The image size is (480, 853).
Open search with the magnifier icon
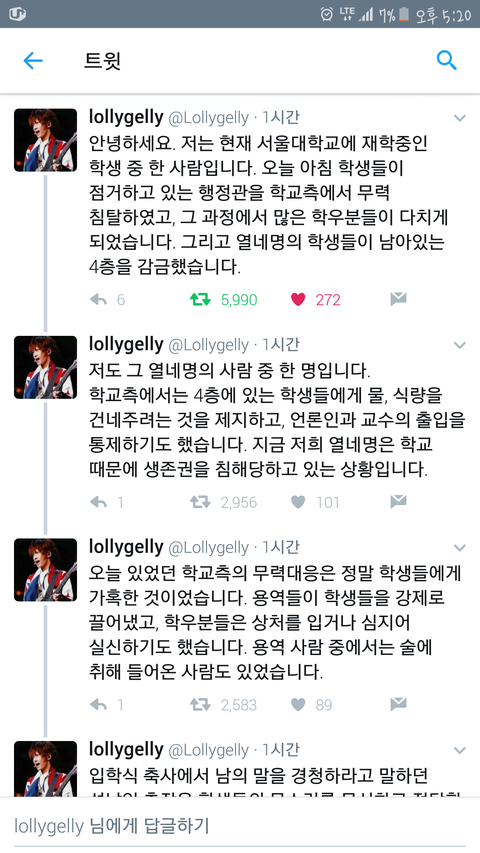coord(447,61)
